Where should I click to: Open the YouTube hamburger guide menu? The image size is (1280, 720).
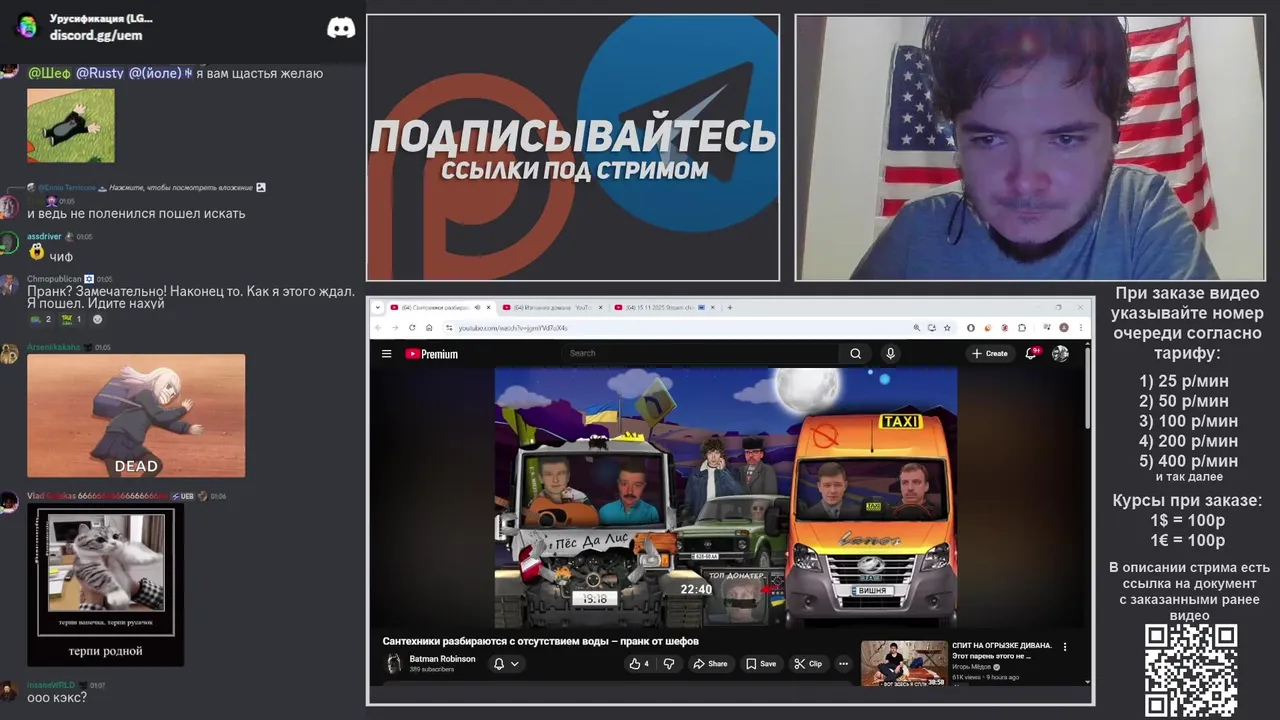click(386, 353)
